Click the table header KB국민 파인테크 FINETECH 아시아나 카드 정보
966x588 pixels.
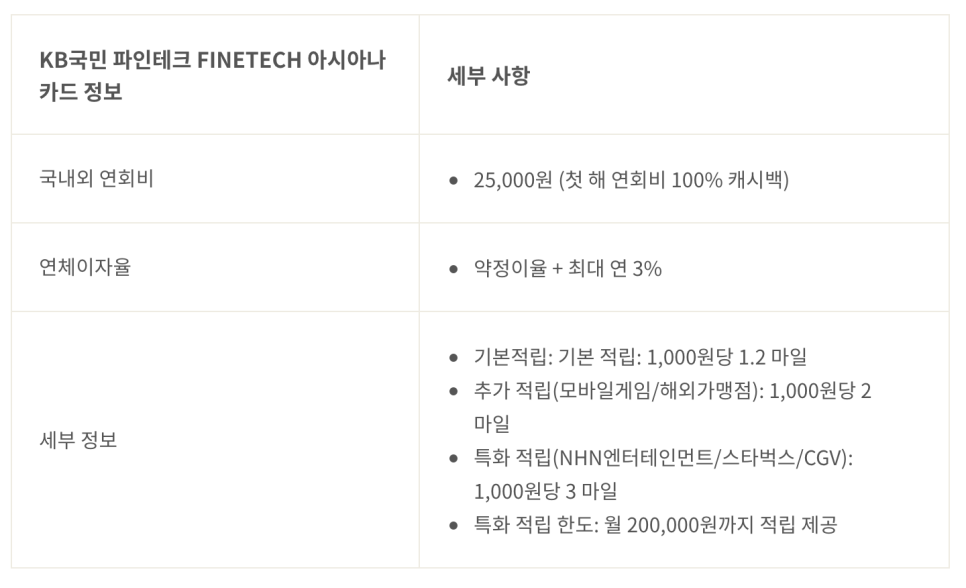[x=213, y=75]
